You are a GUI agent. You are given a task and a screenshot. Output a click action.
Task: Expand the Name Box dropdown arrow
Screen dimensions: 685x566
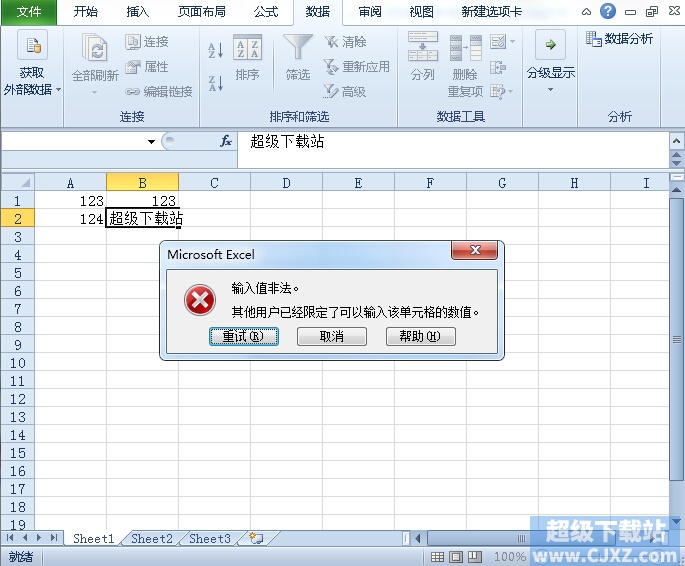tap(151, 142)
